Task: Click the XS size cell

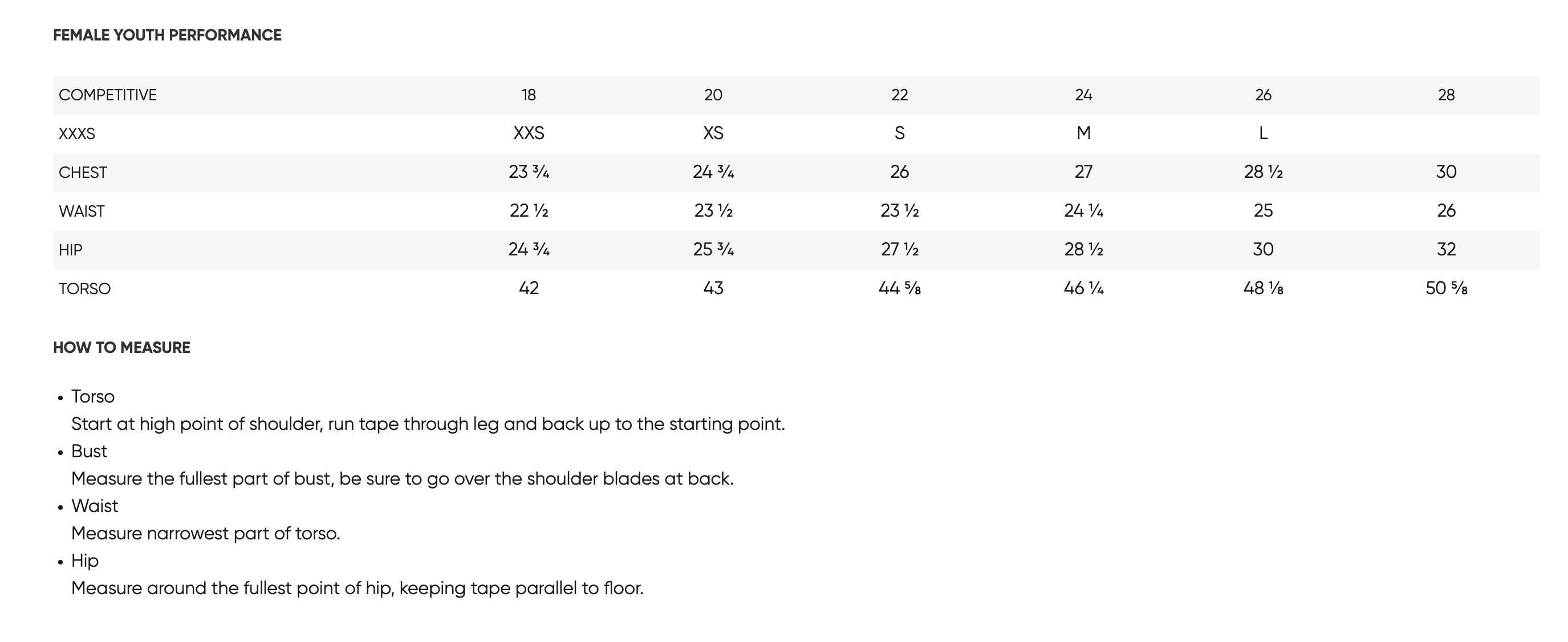Action: click(713, 133)
